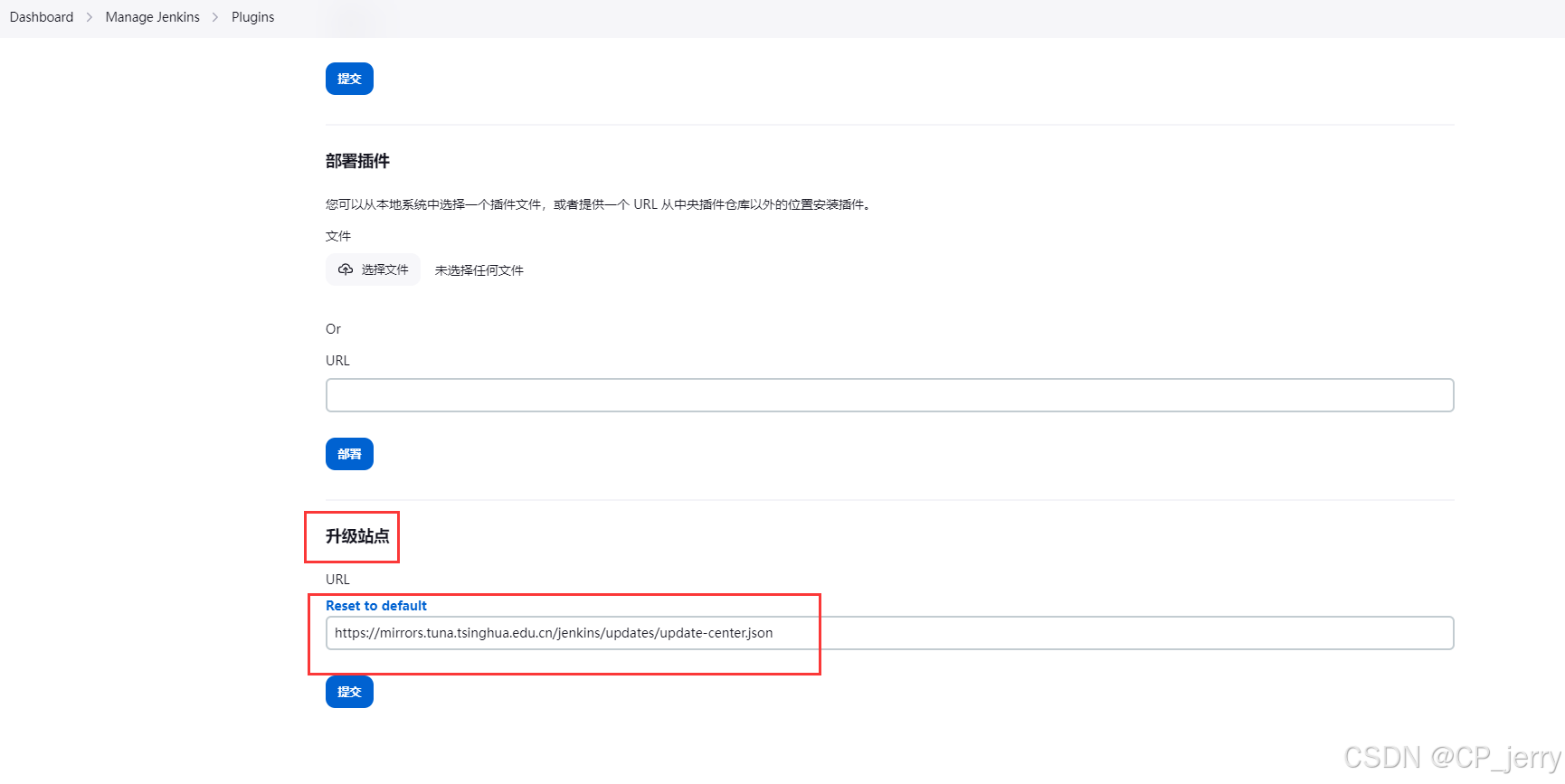Image resolution: width=1565 pixels, height=784 pixels.
Task: Click the URL label above the deploy field
Action: 337,360
